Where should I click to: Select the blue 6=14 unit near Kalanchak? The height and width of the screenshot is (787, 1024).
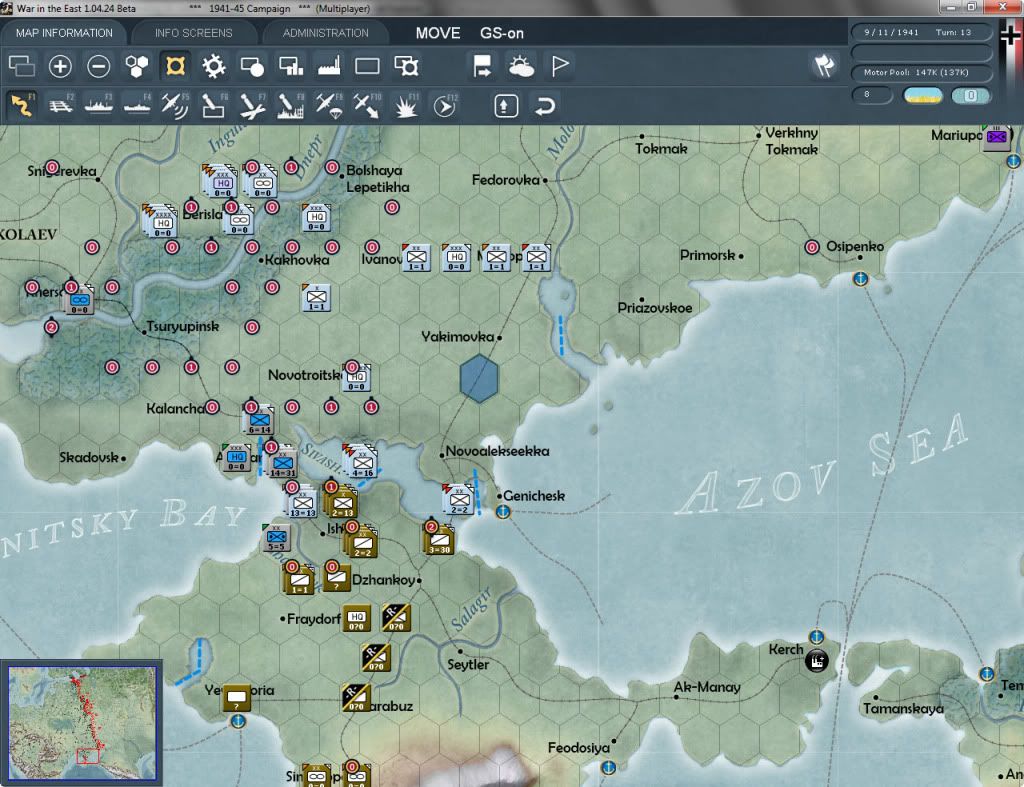coord(259,420)
